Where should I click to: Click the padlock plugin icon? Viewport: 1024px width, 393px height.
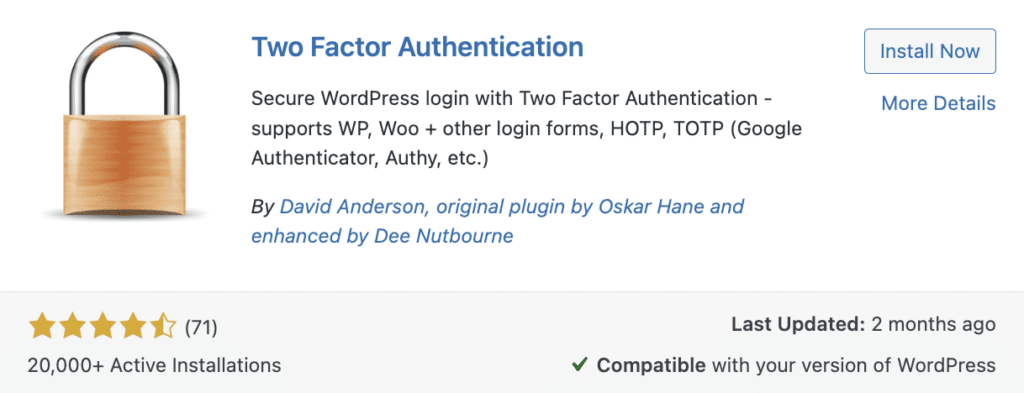point(123,124)
